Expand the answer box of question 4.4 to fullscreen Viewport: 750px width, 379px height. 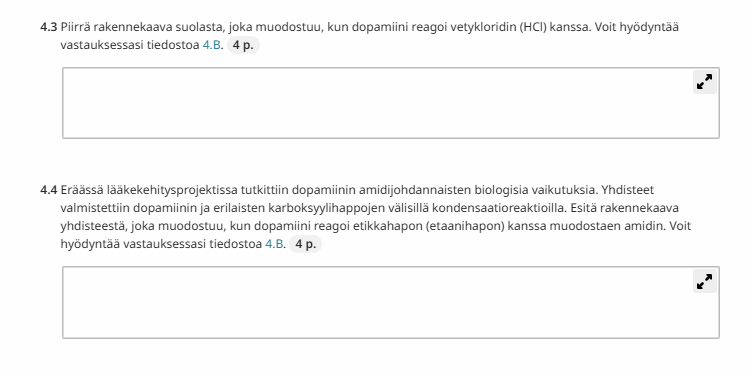705,281
